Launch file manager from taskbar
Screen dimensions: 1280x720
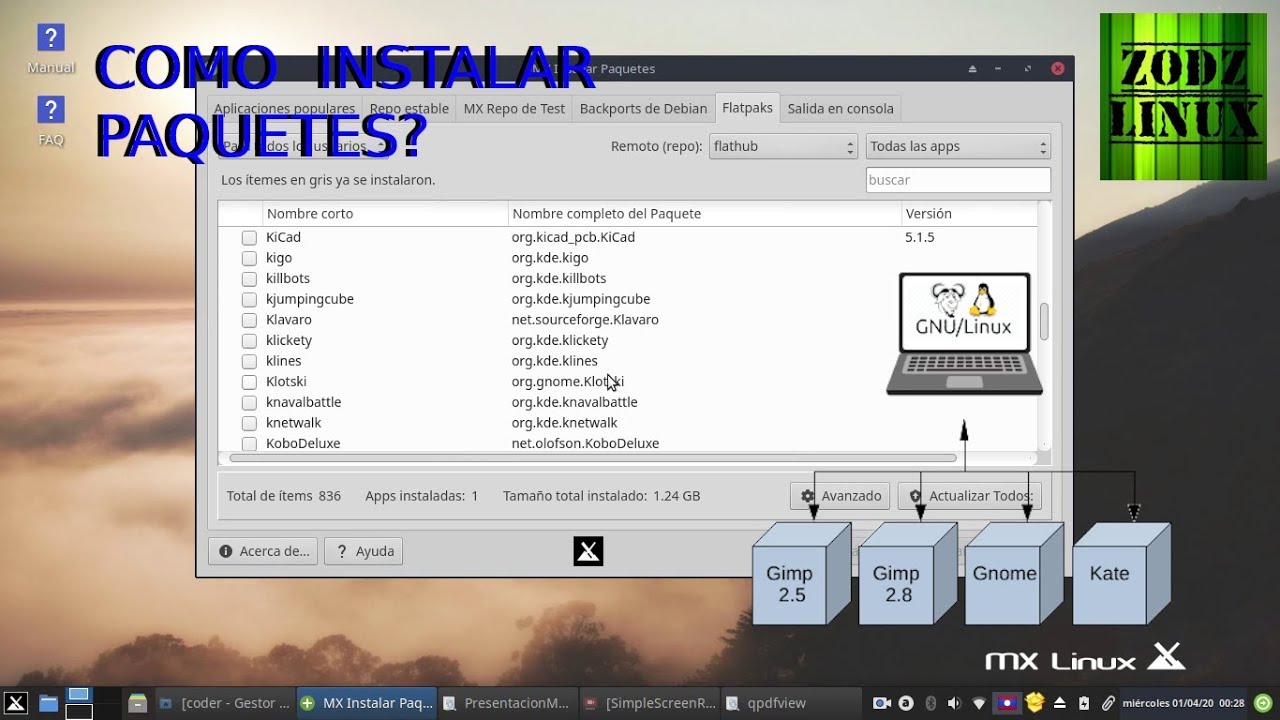point(48,703)
